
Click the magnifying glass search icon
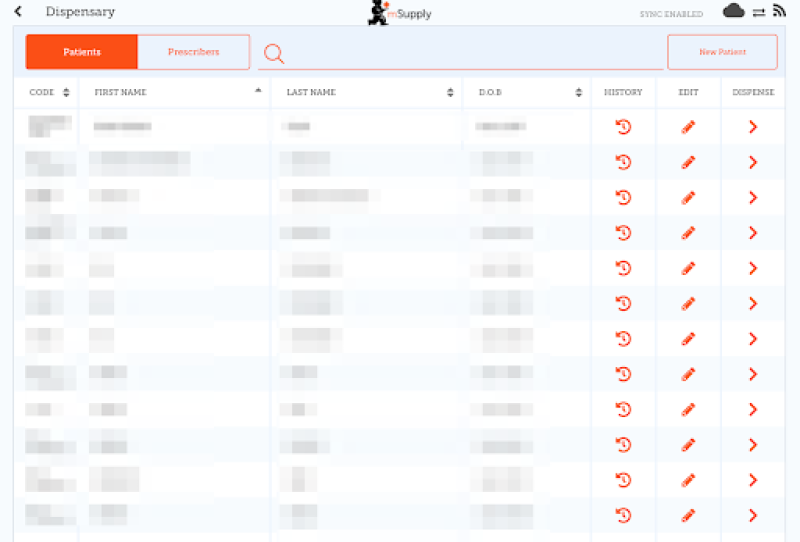[273, 54]
